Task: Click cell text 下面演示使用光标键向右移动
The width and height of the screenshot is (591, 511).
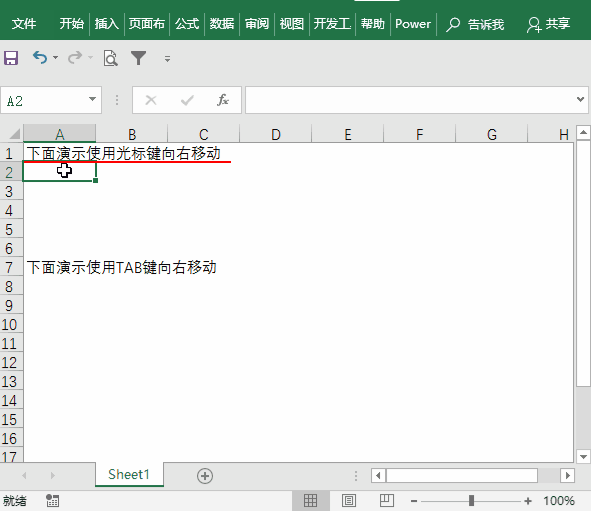Action: (123, 153)
